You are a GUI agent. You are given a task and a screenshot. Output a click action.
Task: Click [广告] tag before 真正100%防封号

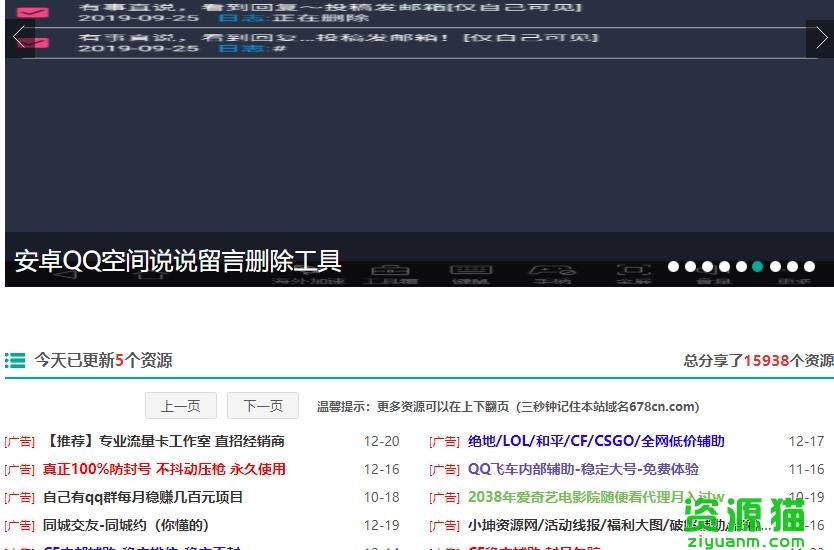pos(20,470)
